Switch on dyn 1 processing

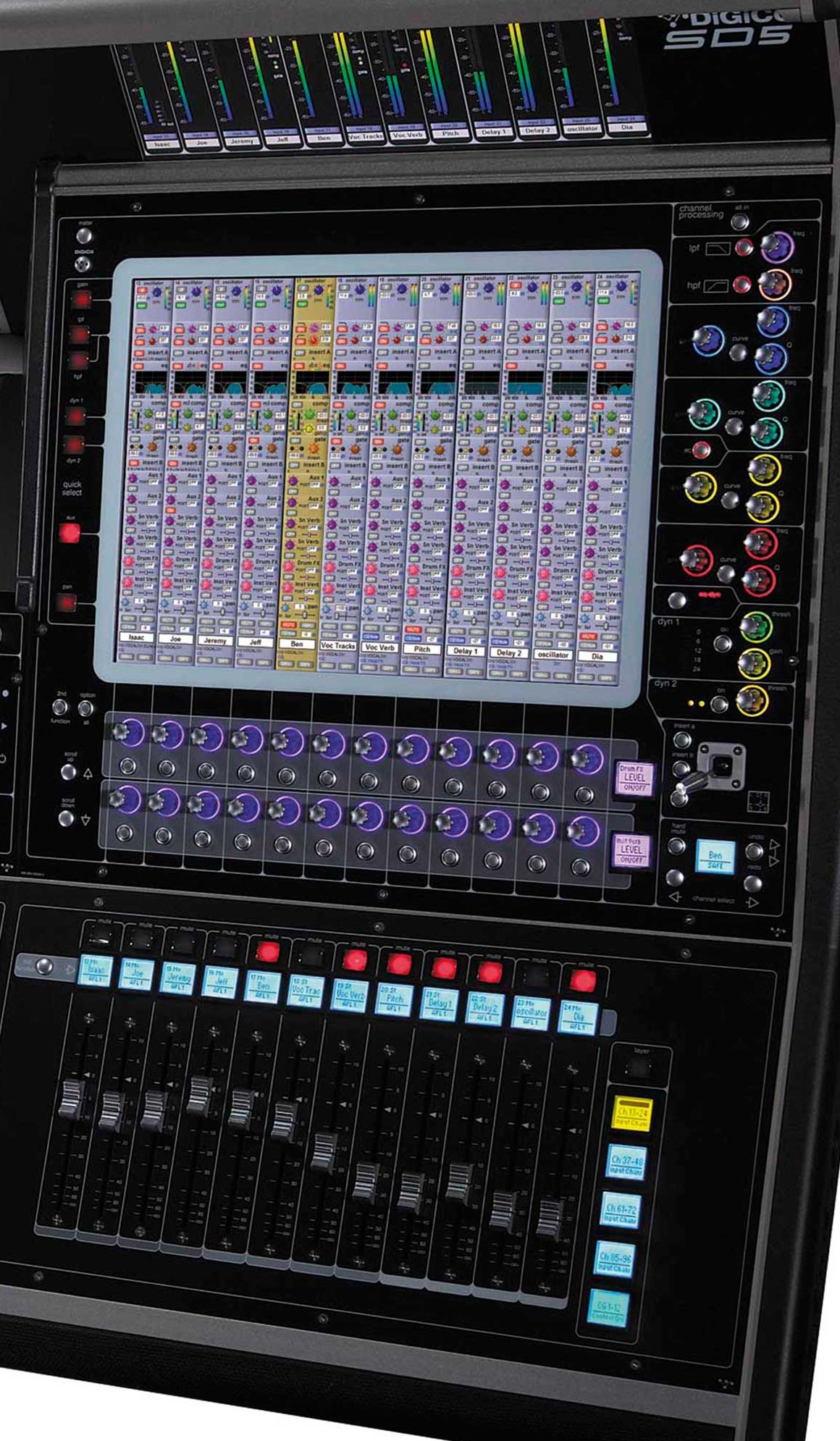pos(723,642)
